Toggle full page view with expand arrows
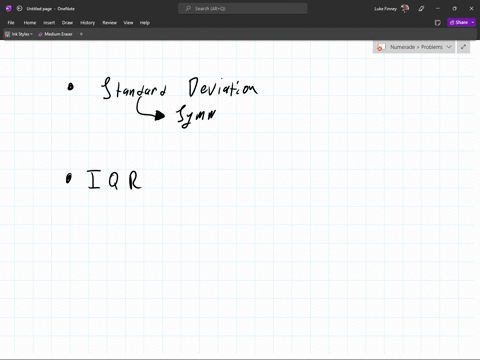The width and height of the screenshot is (480, 360). click(x=464, y=47)
